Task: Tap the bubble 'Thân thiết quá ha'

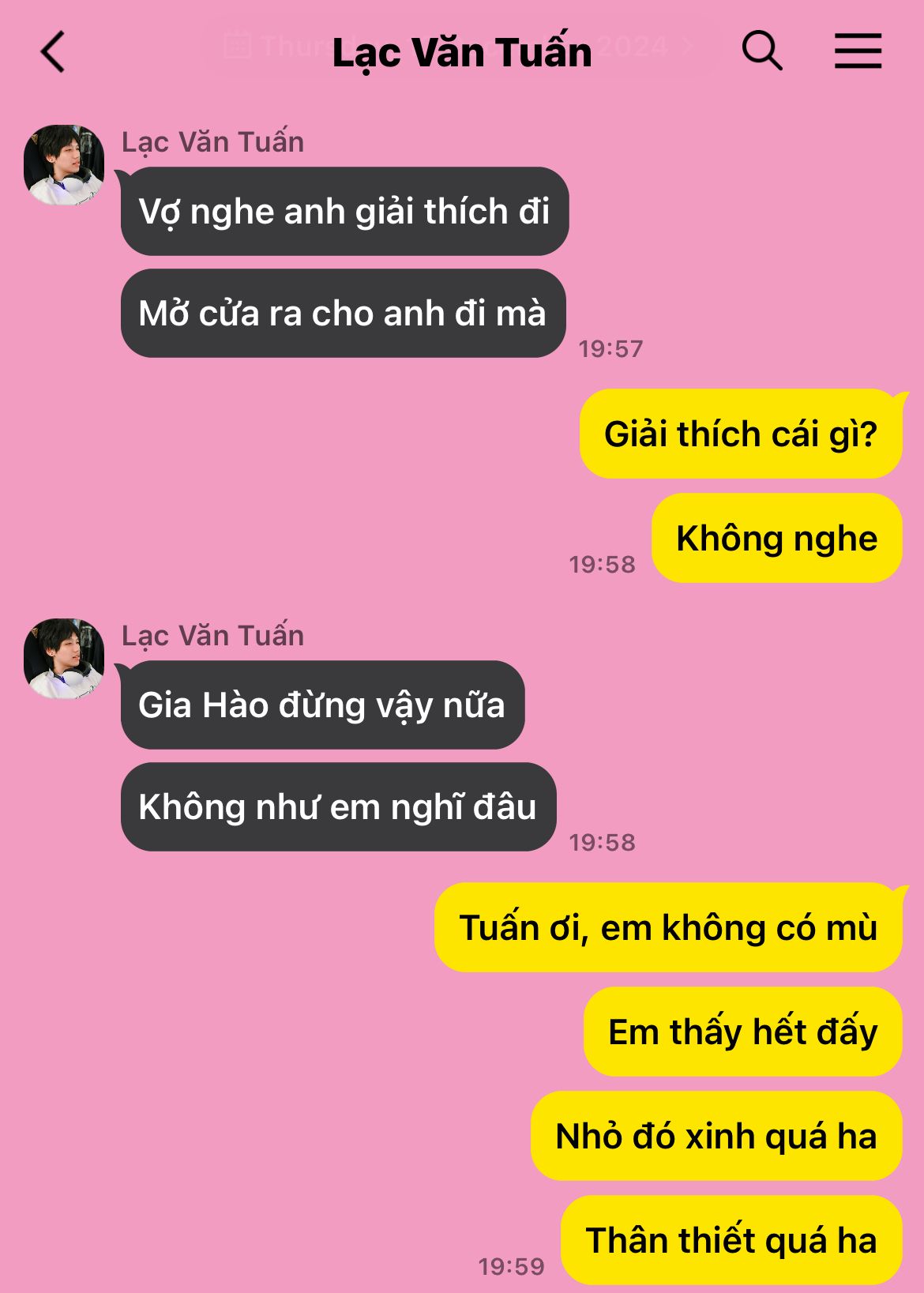Action: pos(731,1240)
